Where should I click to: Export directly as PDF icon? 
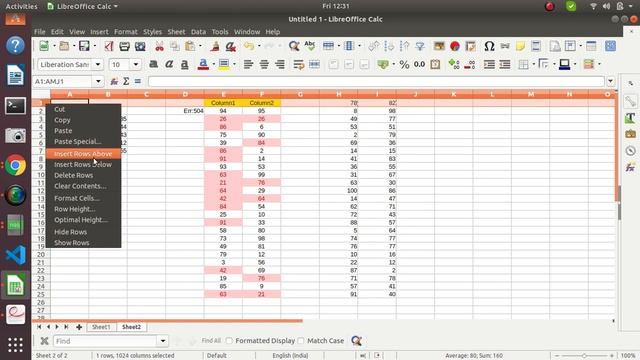(x=109, y=46)
